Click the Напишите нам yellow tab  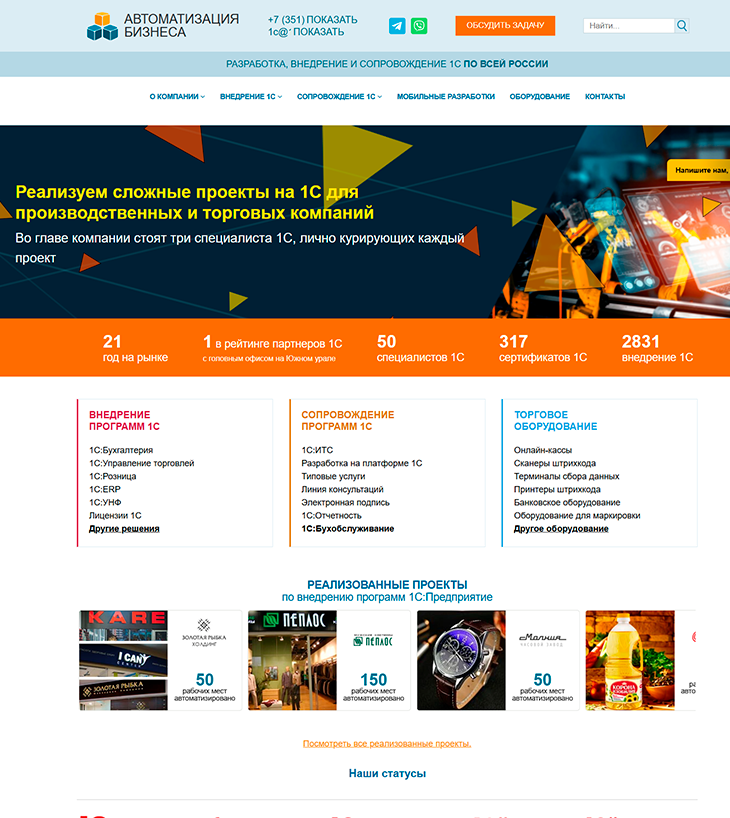(x=699, y=170)
